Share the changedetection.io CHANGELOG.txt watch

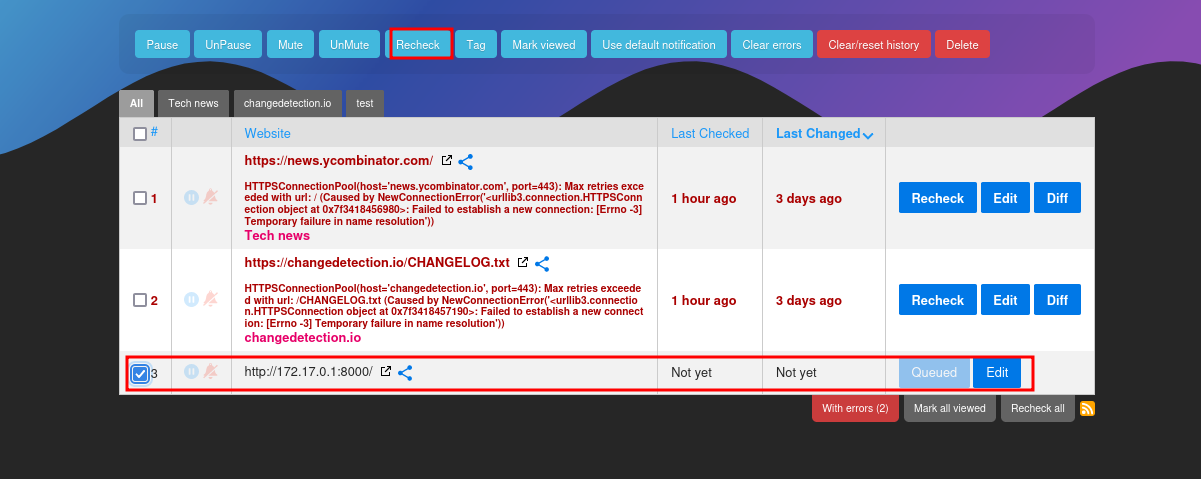pos(542,264)
